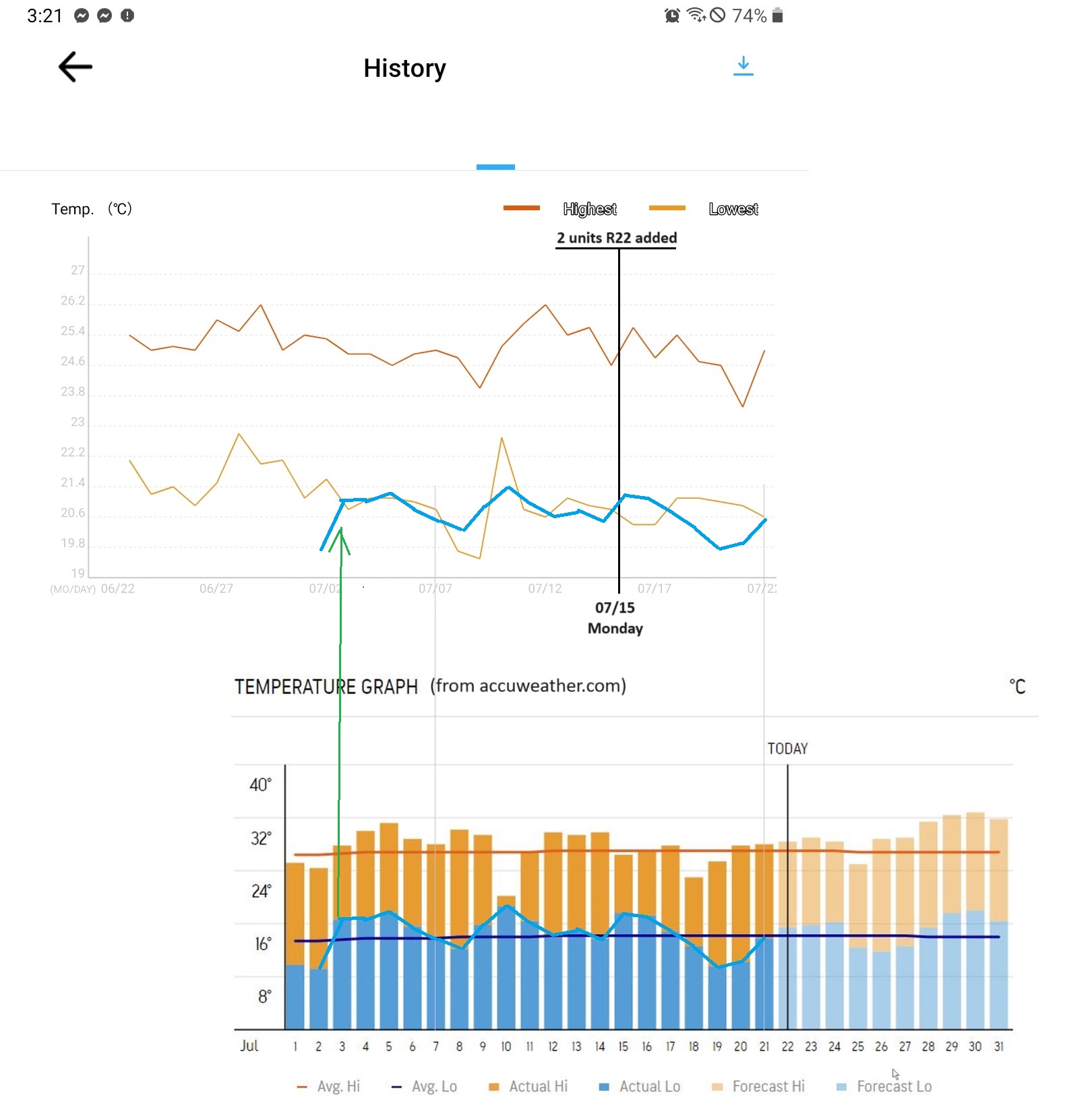Tap the exclamation alert notification icon
Screen dimensions: 1092x1120
127,15
